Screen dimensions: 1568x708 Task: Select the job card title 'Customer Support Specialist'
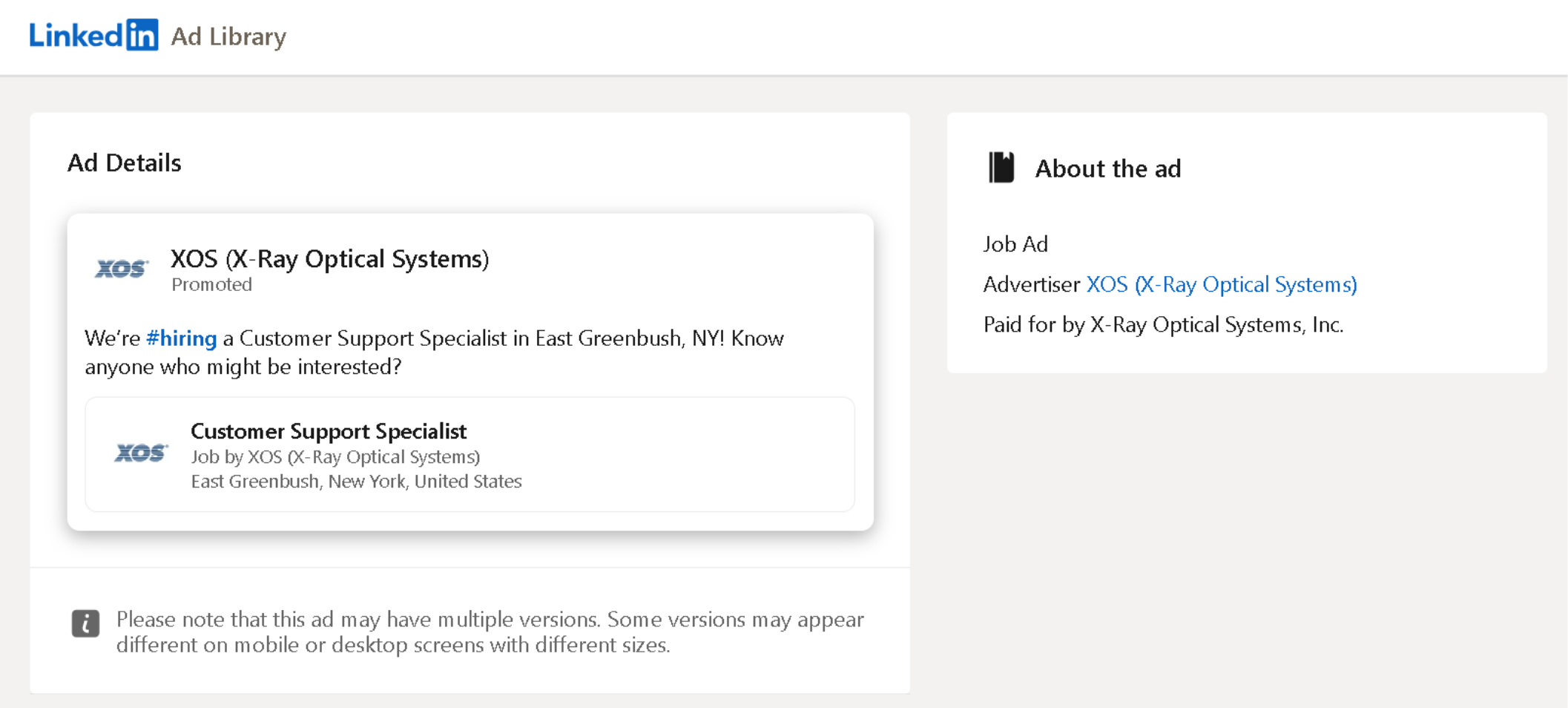pos(329,431)
